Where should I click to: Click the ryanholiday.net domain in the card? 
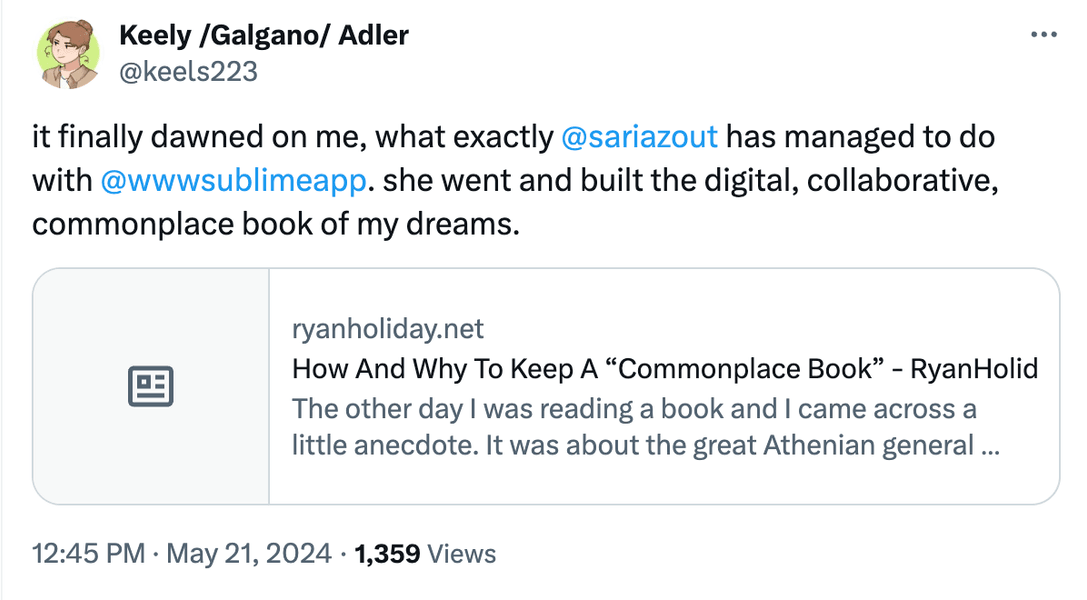pos(388,328)
